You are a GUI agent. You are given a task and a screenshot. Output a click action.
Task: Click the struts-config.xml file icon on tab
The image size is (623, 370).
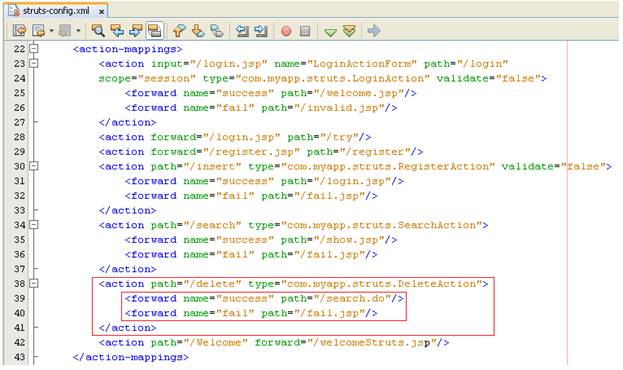14,10
